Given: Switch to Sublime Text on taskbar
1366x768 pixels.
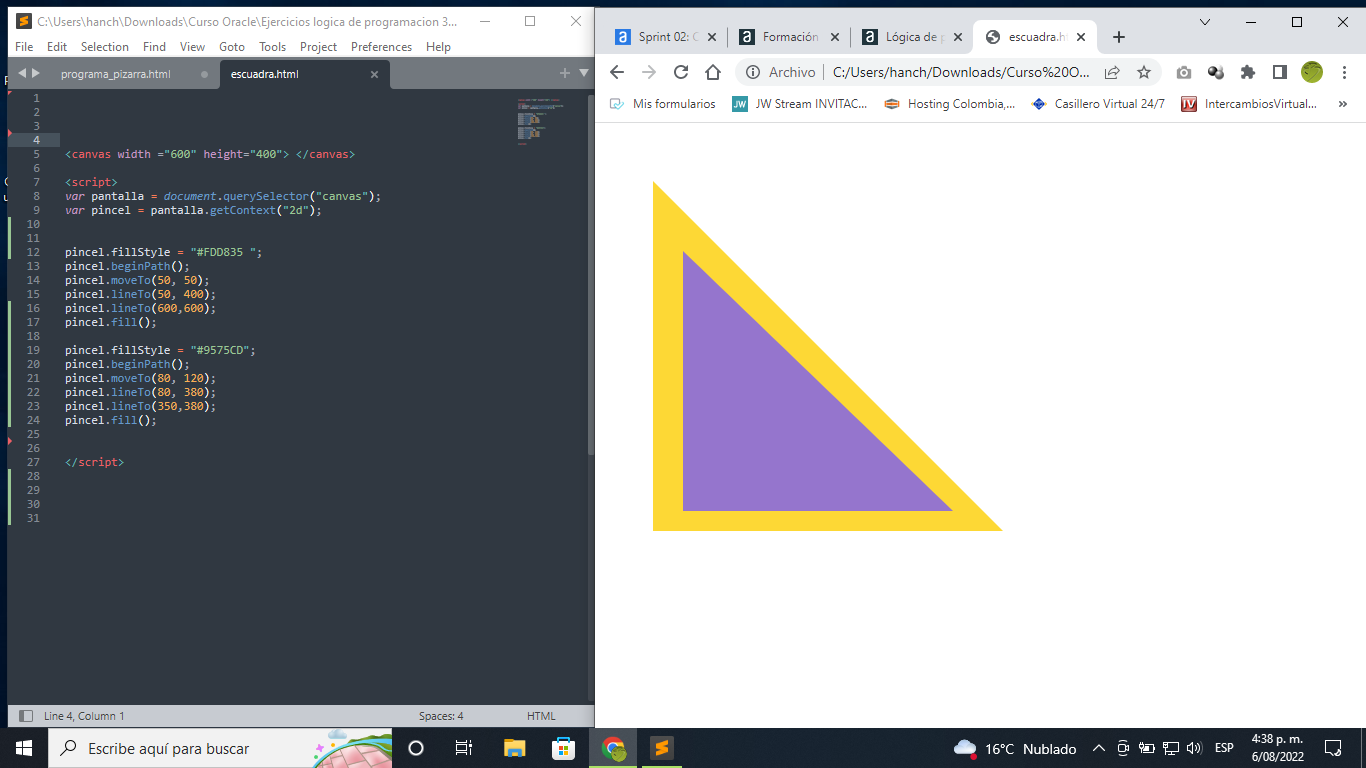Looking at the screenshot, I should [x=662, y=748].
